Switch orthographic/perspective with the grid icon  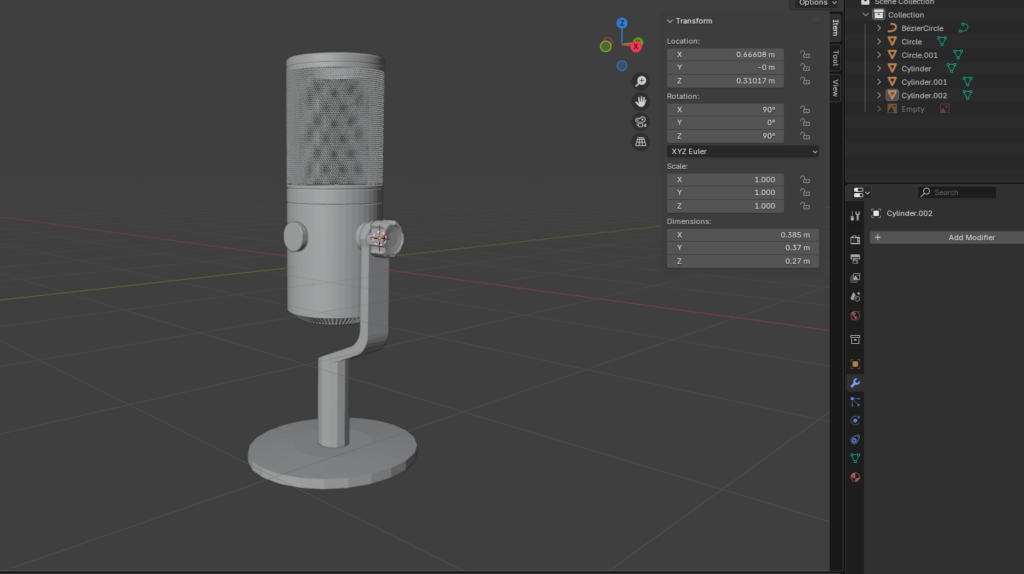click(x=641, y=142)
